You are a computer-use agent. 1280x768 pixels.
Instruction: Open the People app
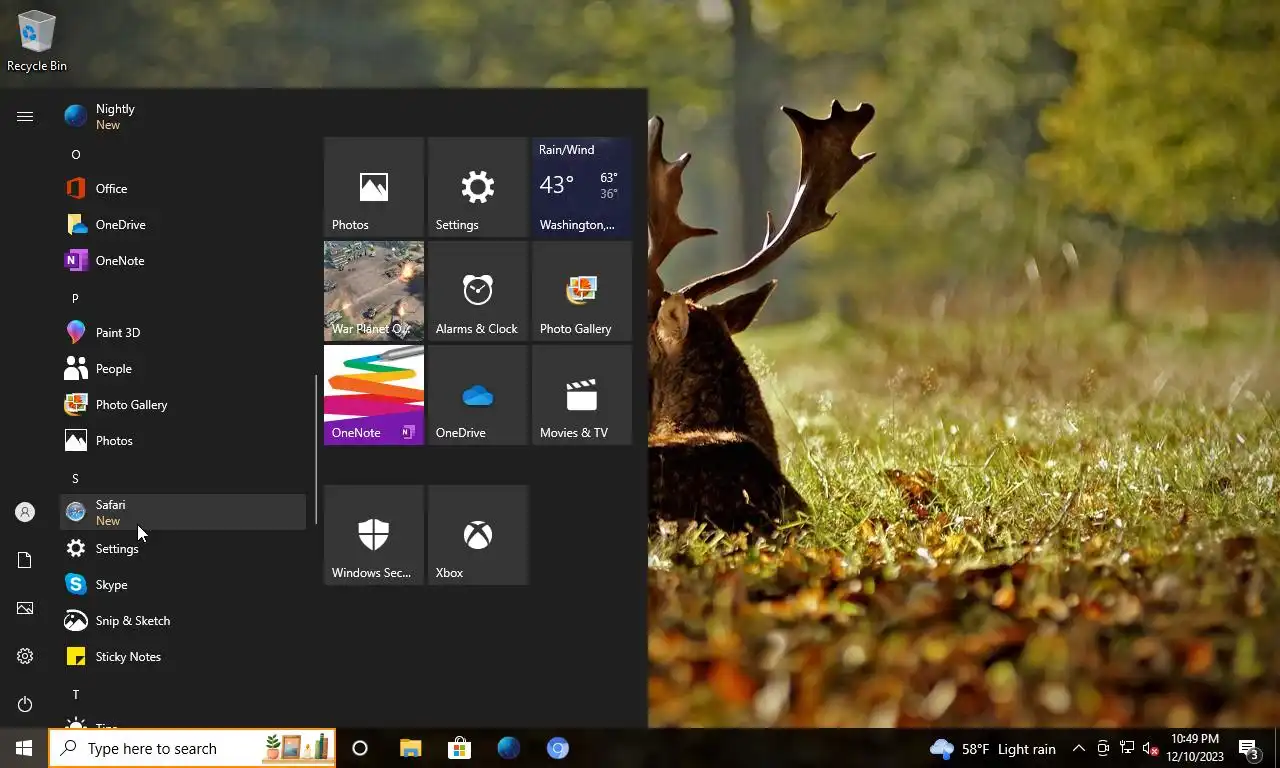[183, 368]
